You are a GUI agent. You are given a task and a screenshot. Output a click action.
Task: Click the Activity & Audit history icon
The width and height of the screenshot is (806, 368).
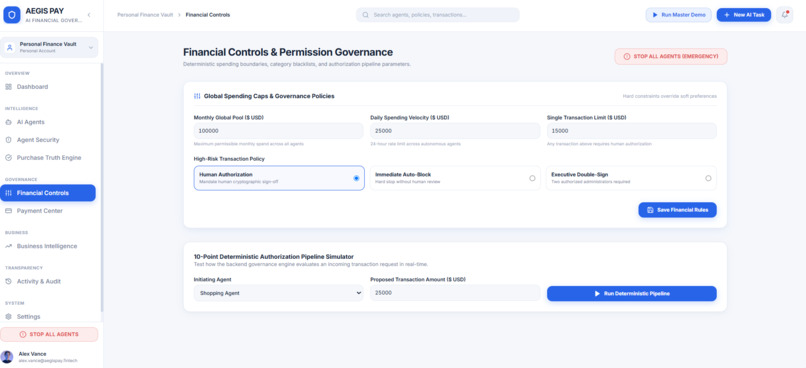8,282
